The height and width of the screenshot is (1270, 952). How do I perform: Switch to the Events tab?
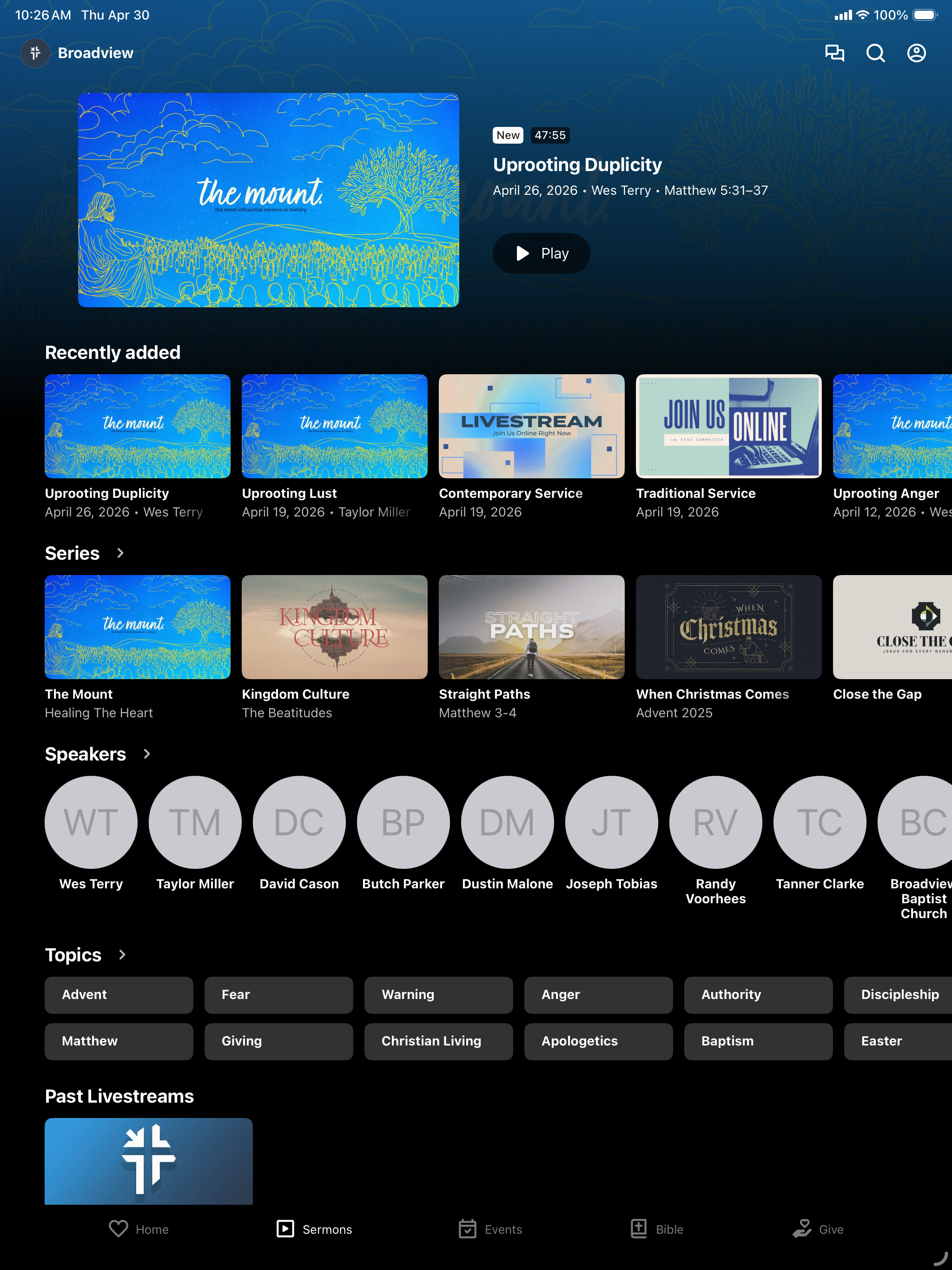[490, 1229]
